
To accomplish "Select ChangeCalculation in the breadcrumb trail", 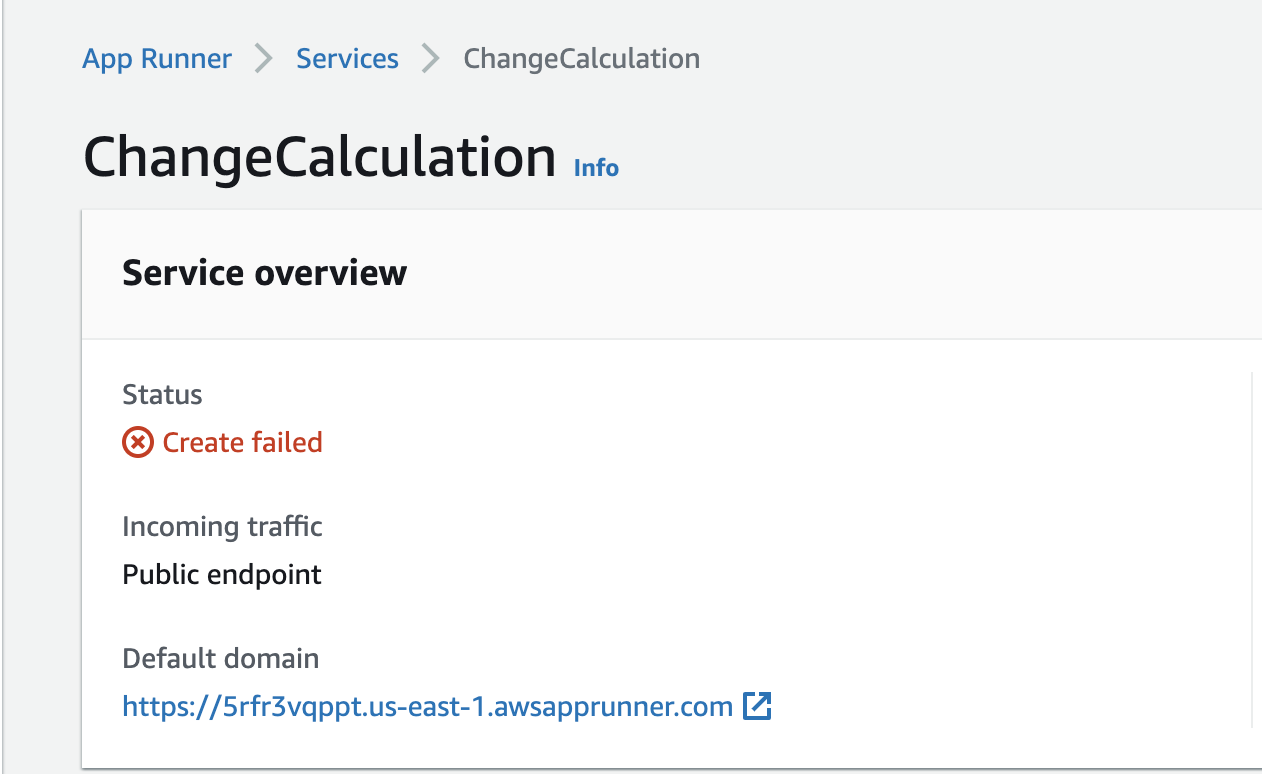I will [581, 58].
